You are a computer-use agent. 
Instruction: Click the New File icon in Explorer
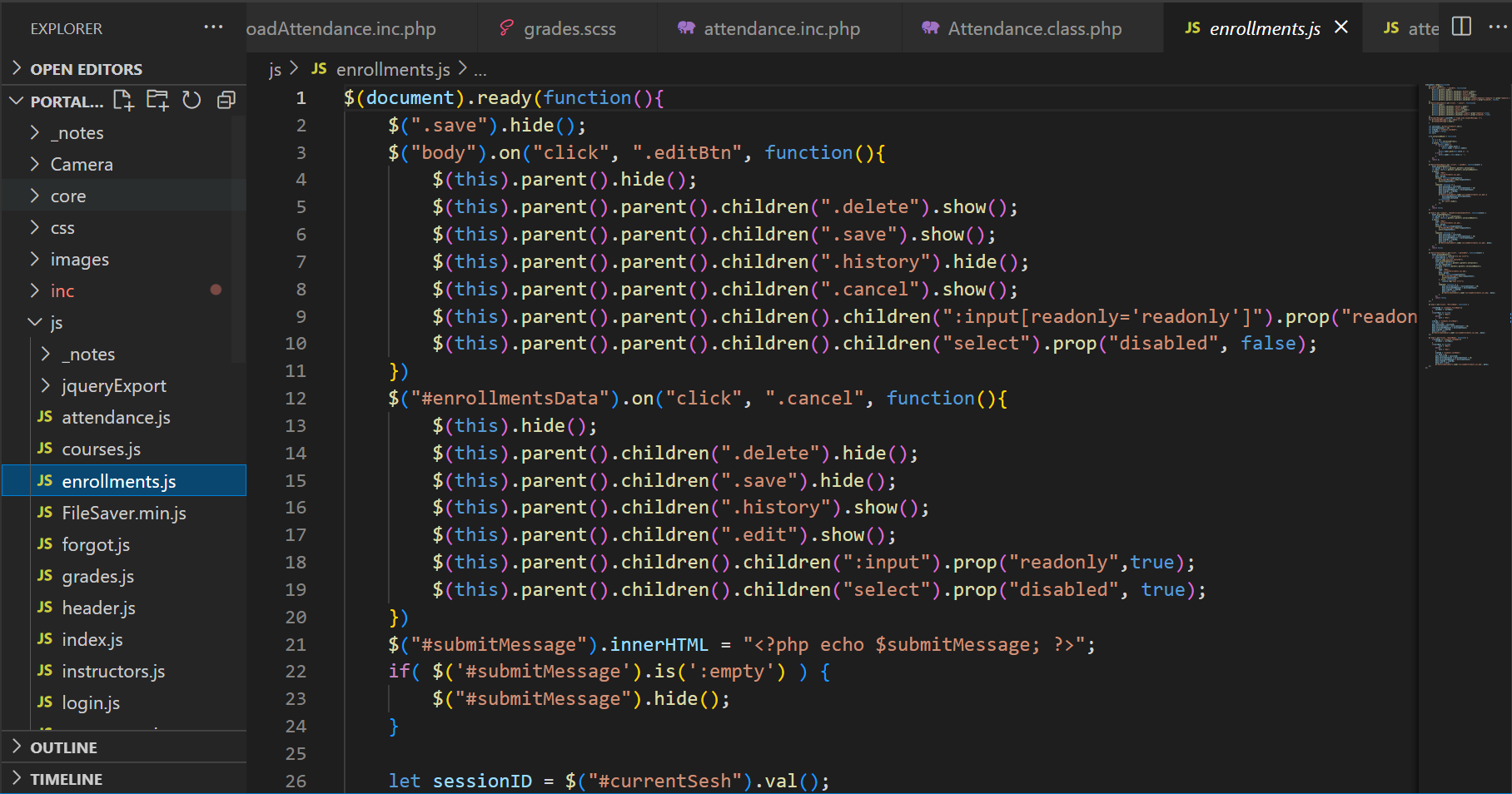[x=123, y=101]
